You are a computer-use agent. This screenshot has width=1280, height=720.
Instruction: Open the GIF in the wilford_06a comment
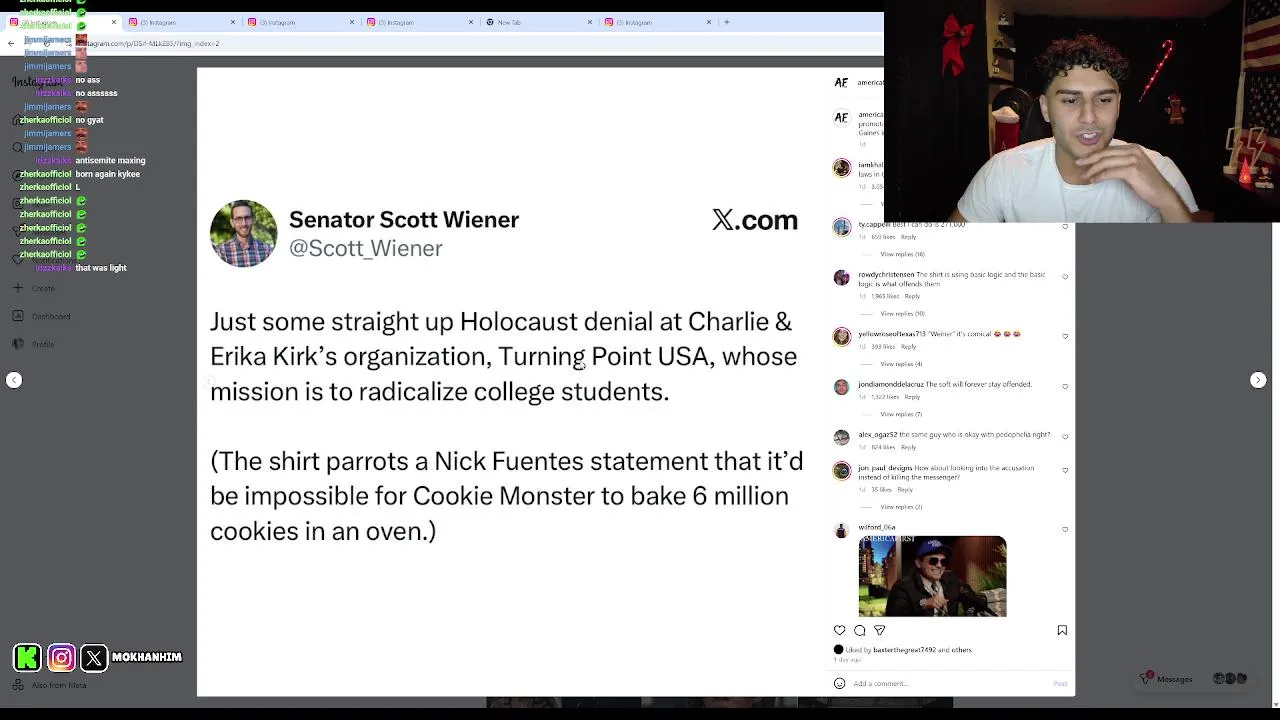(932, 576)
